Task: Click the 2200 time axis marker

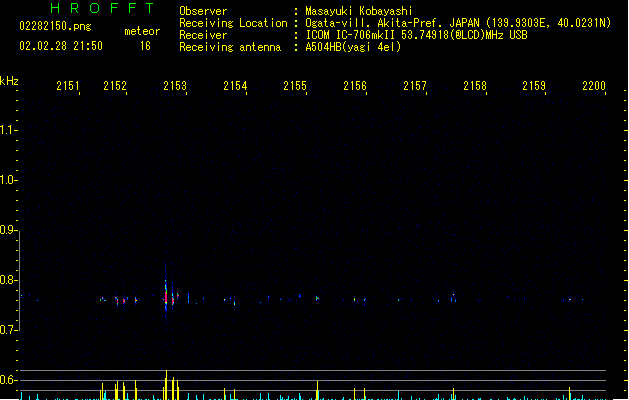Action: 594,86
